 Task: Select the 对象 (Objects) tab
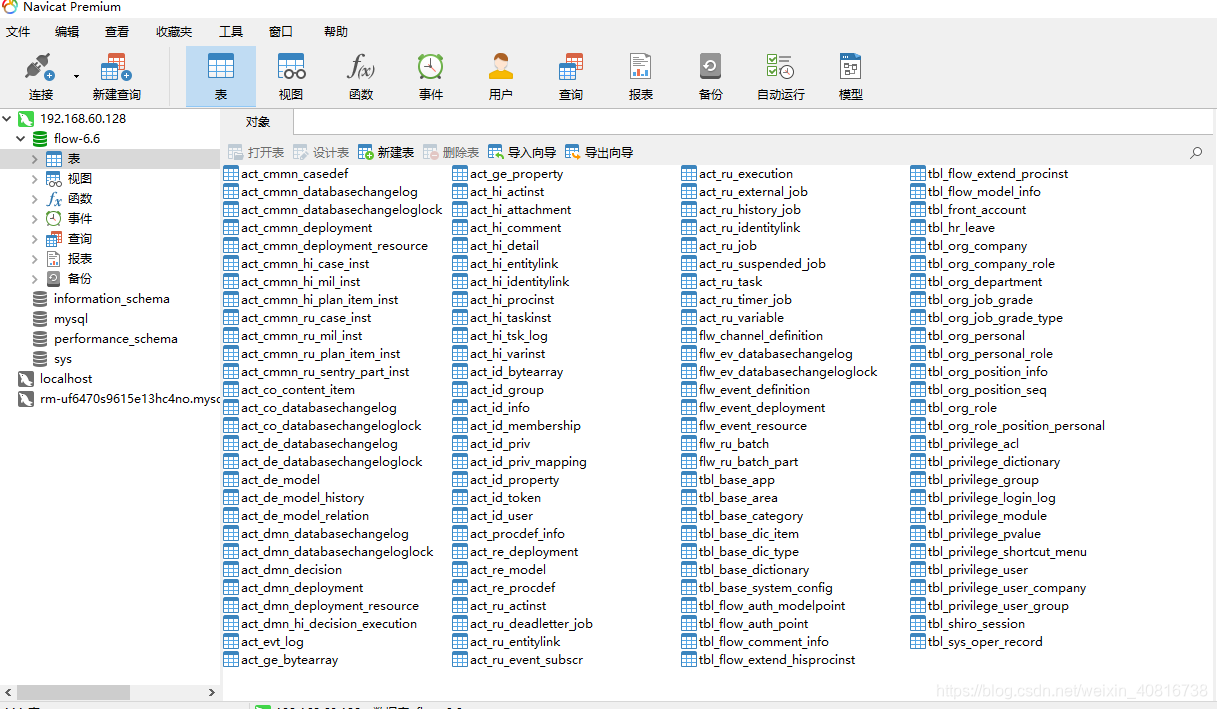click(258, 122)
